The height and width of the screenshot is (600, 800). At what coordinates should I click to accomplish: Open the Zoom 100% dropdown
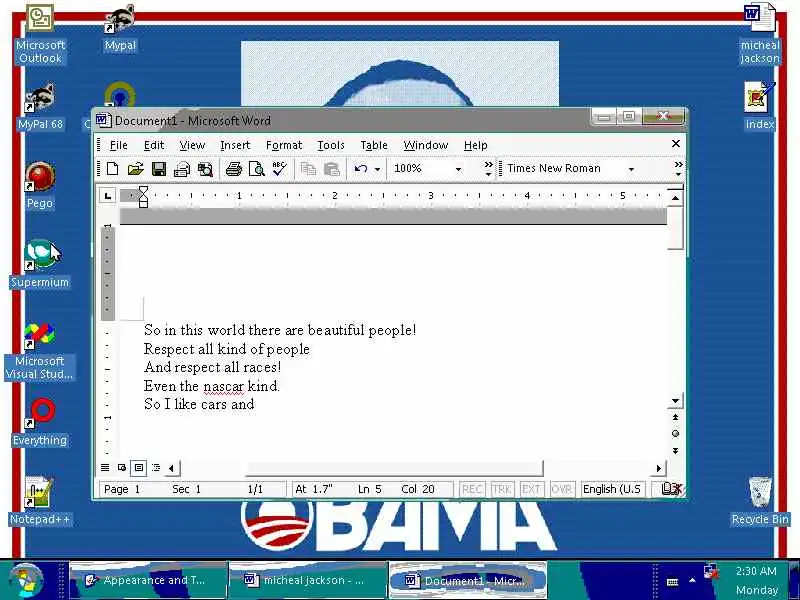tap(458, 169)
